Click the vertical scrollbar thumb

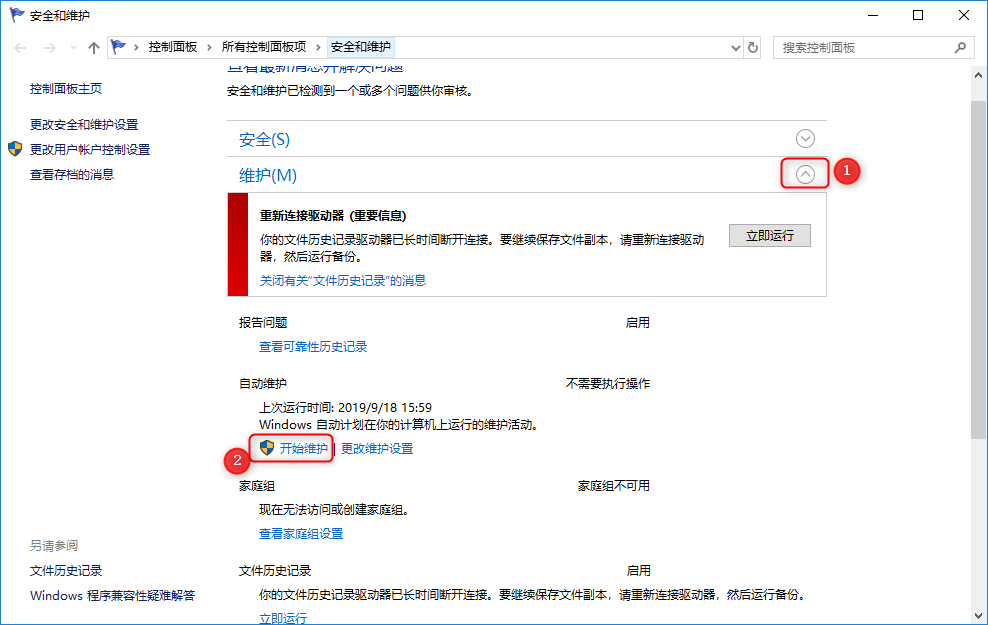click(979, 270)
